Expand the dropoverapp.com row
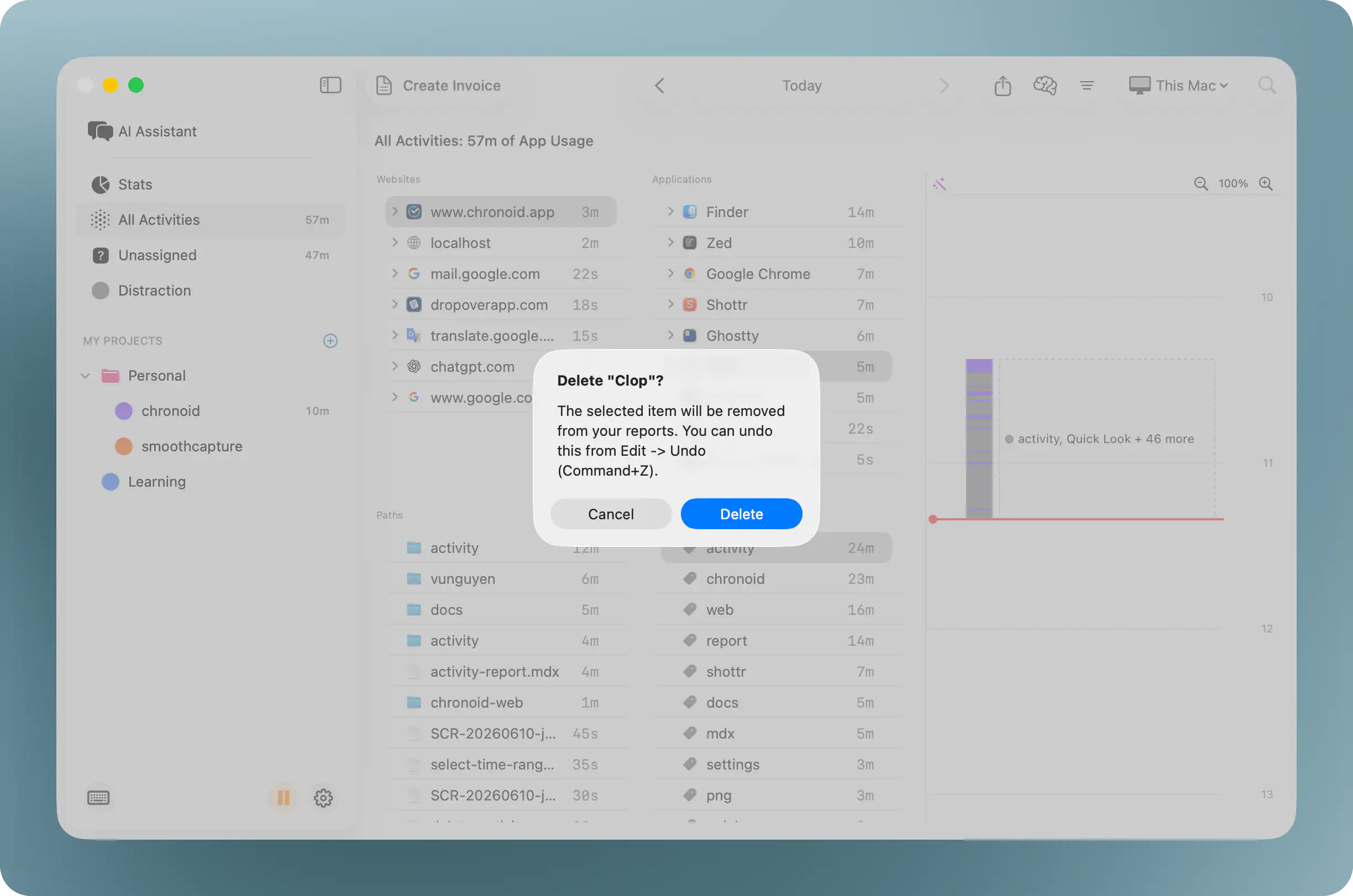1353x896 pixels. (x=395, y=304)
